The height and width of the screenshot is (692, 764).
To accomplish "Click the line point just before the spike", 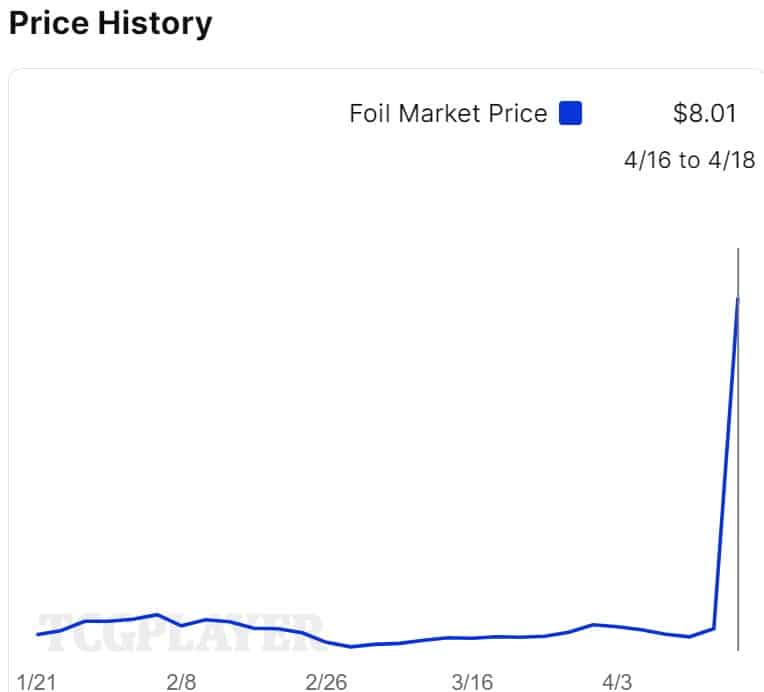I will [x=713, y=629].
